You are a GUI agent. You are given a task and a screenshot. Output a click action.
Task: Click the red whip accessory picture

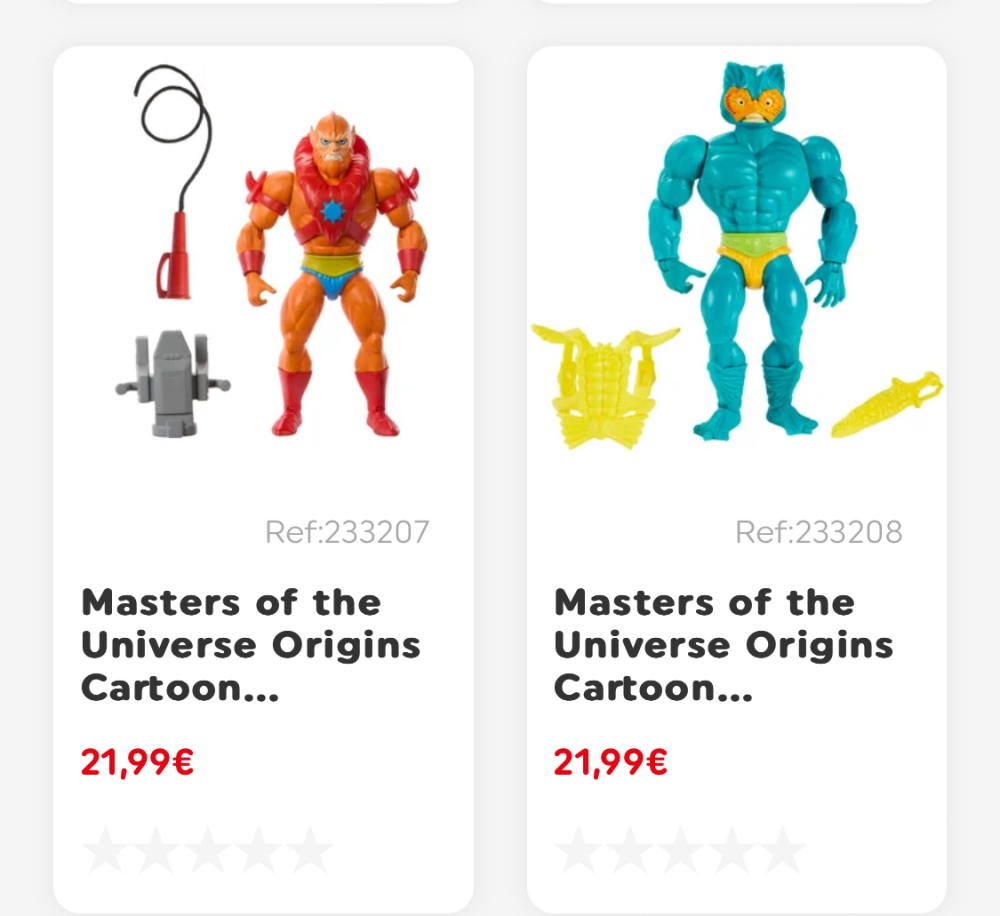click(x=172, y=181)
